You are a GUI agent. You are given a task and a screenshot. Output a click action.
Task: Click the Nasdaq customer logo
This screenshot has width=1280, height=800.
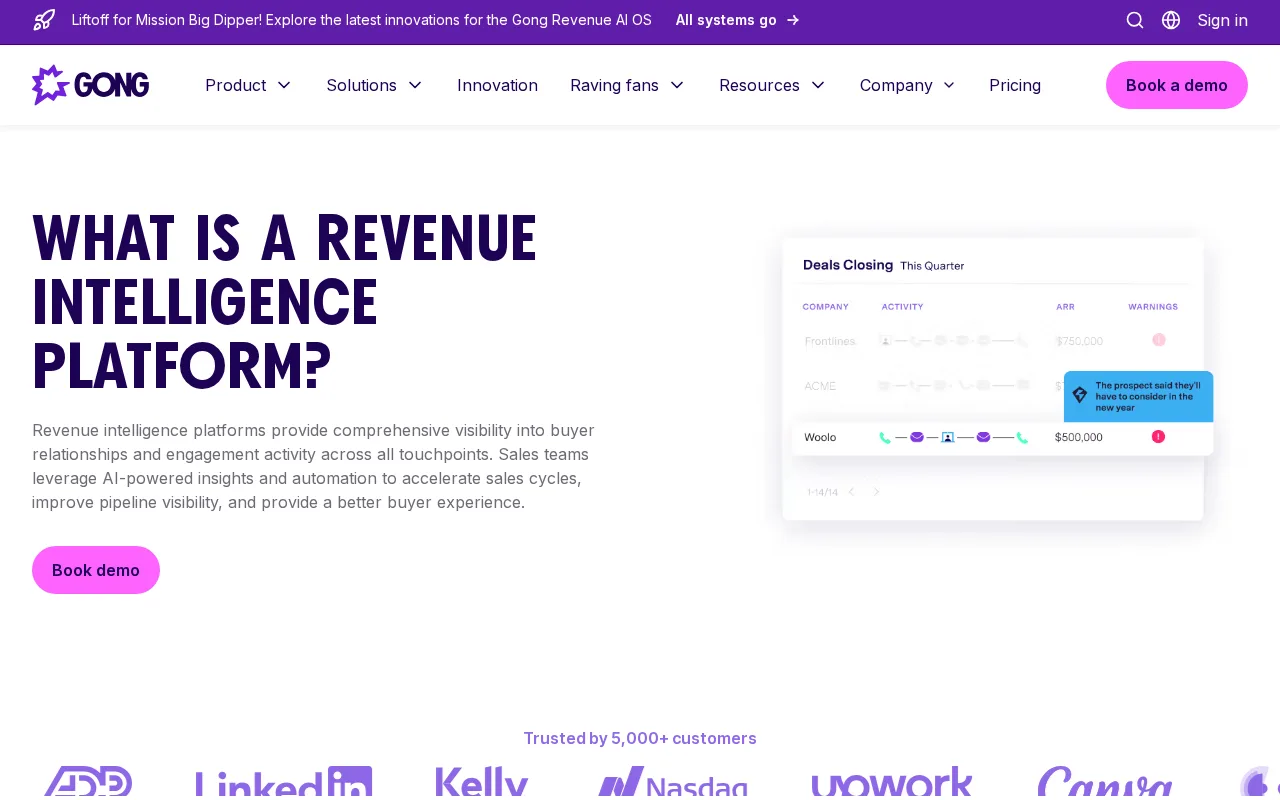(x=672, y=783)
